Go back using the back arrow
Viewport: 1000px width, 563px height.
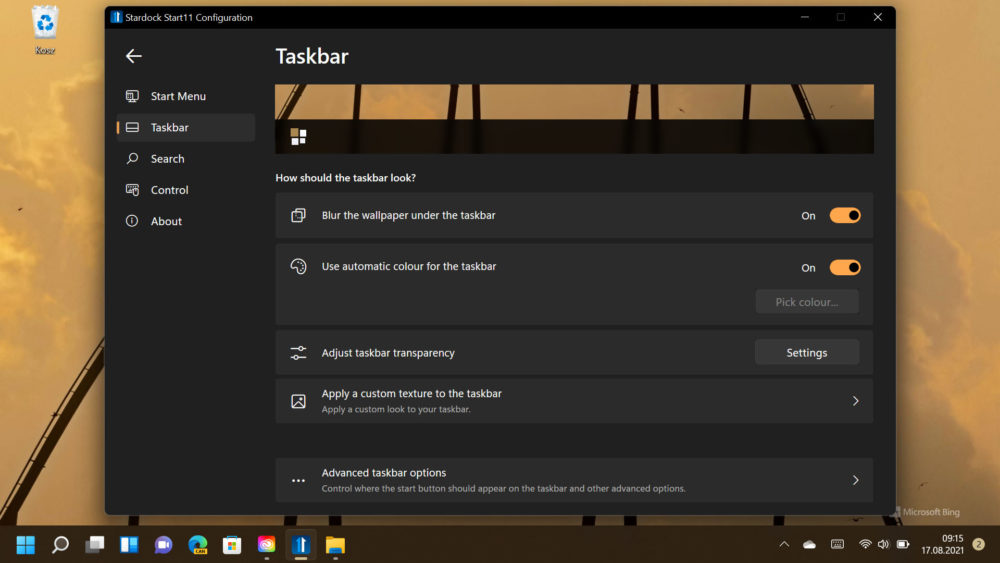coord(133,56)
